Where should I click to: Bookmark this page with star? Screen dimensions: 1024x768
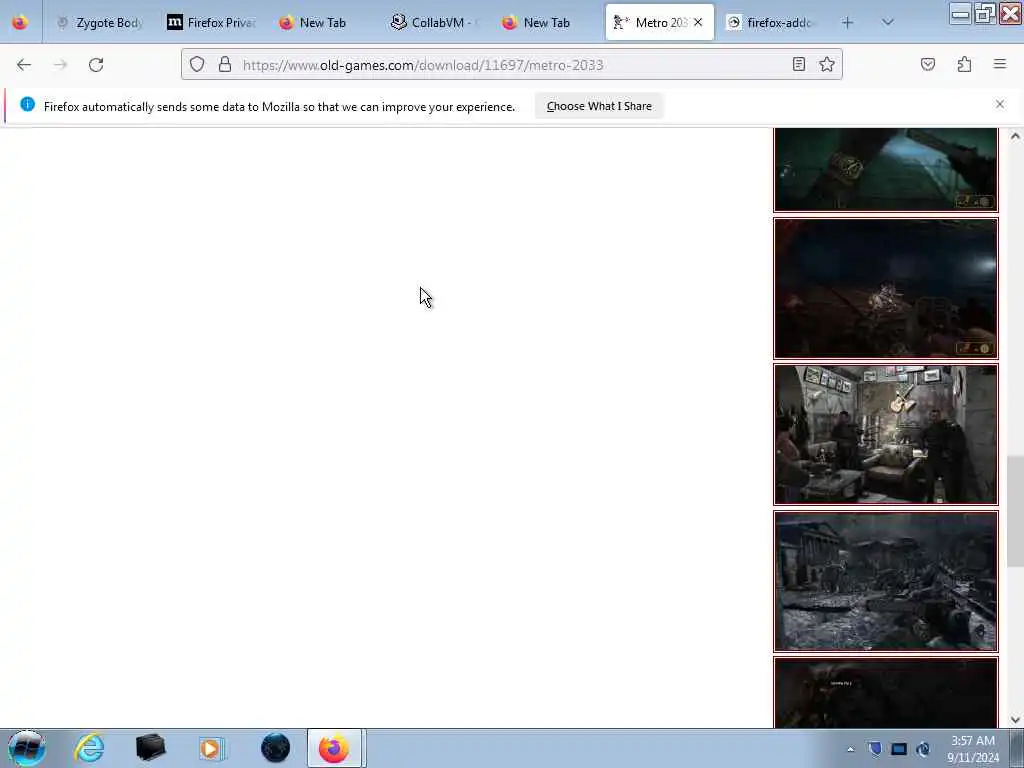tap(827, 64)
